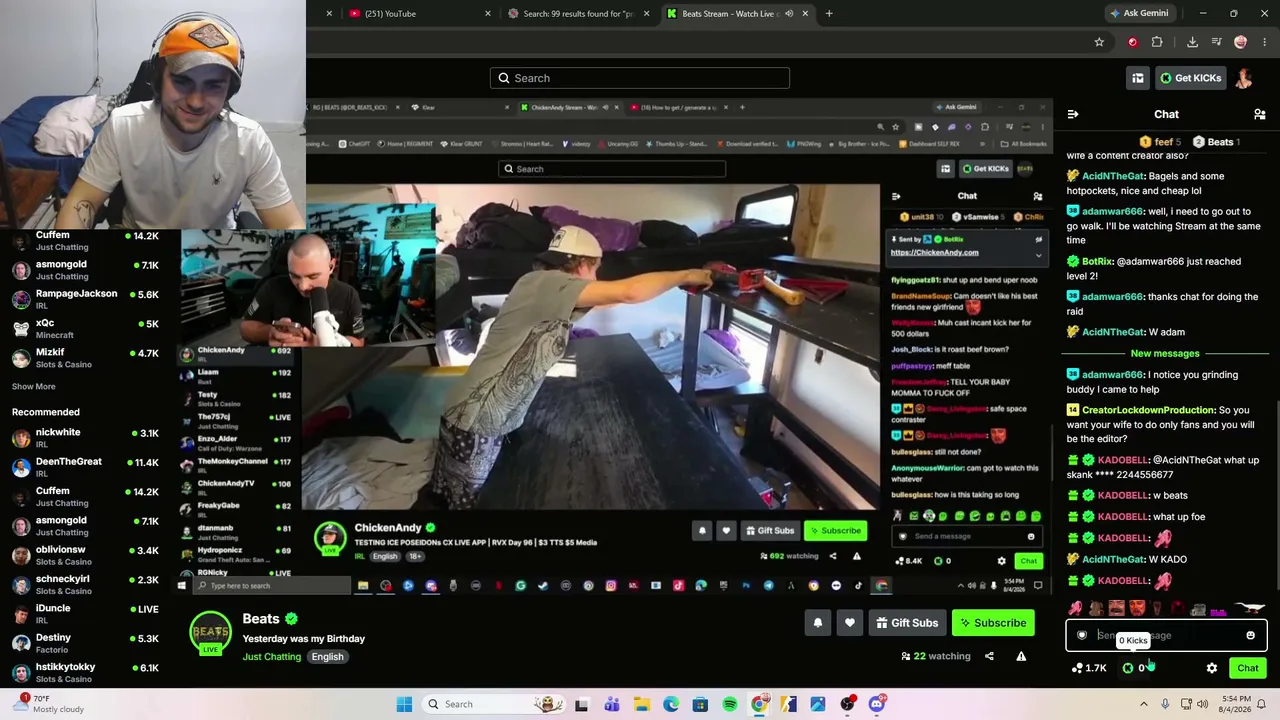Open the media controls icon in Chrome toolbar

click(x=1217, y=42)
